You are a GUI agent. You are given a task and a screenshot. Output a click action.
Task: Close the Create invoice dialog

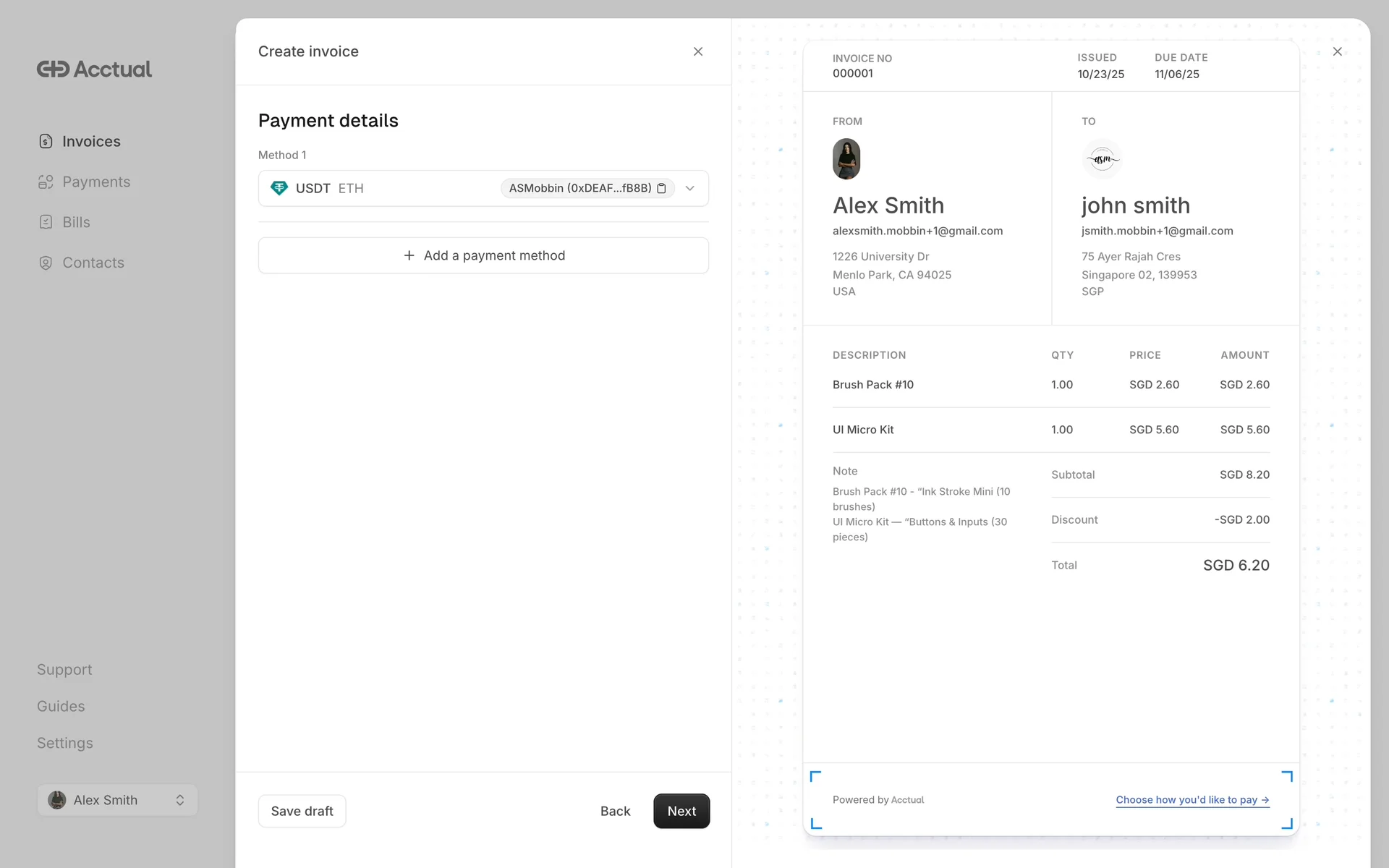tap(697, 51)
